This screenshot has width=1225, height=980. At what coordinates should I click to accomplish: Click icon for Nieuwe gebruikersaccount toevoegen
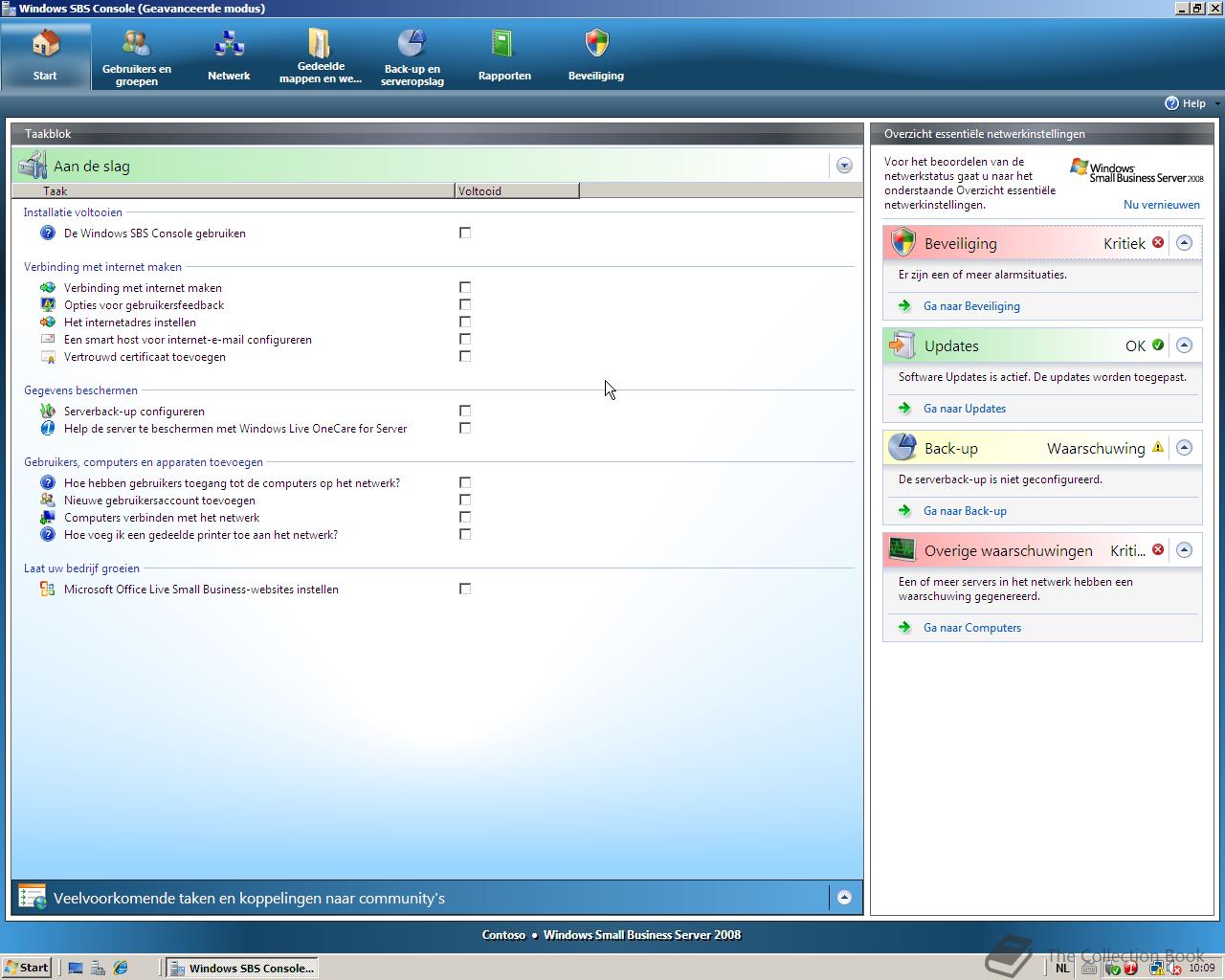48,500
